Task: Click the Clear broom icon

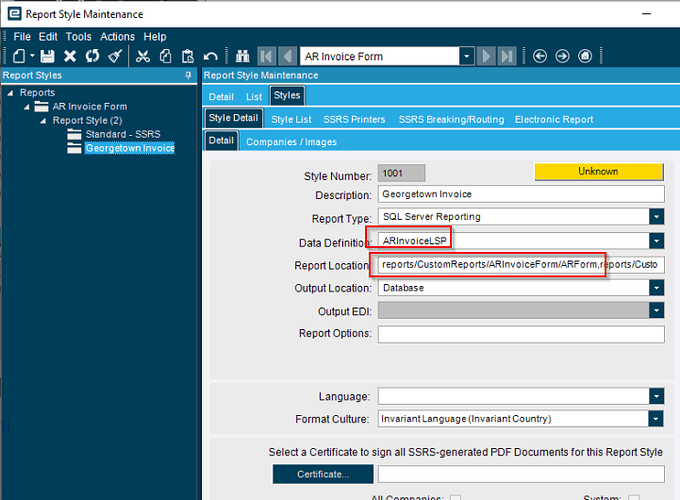Action: pyautogui.click(x=114, y=56)
